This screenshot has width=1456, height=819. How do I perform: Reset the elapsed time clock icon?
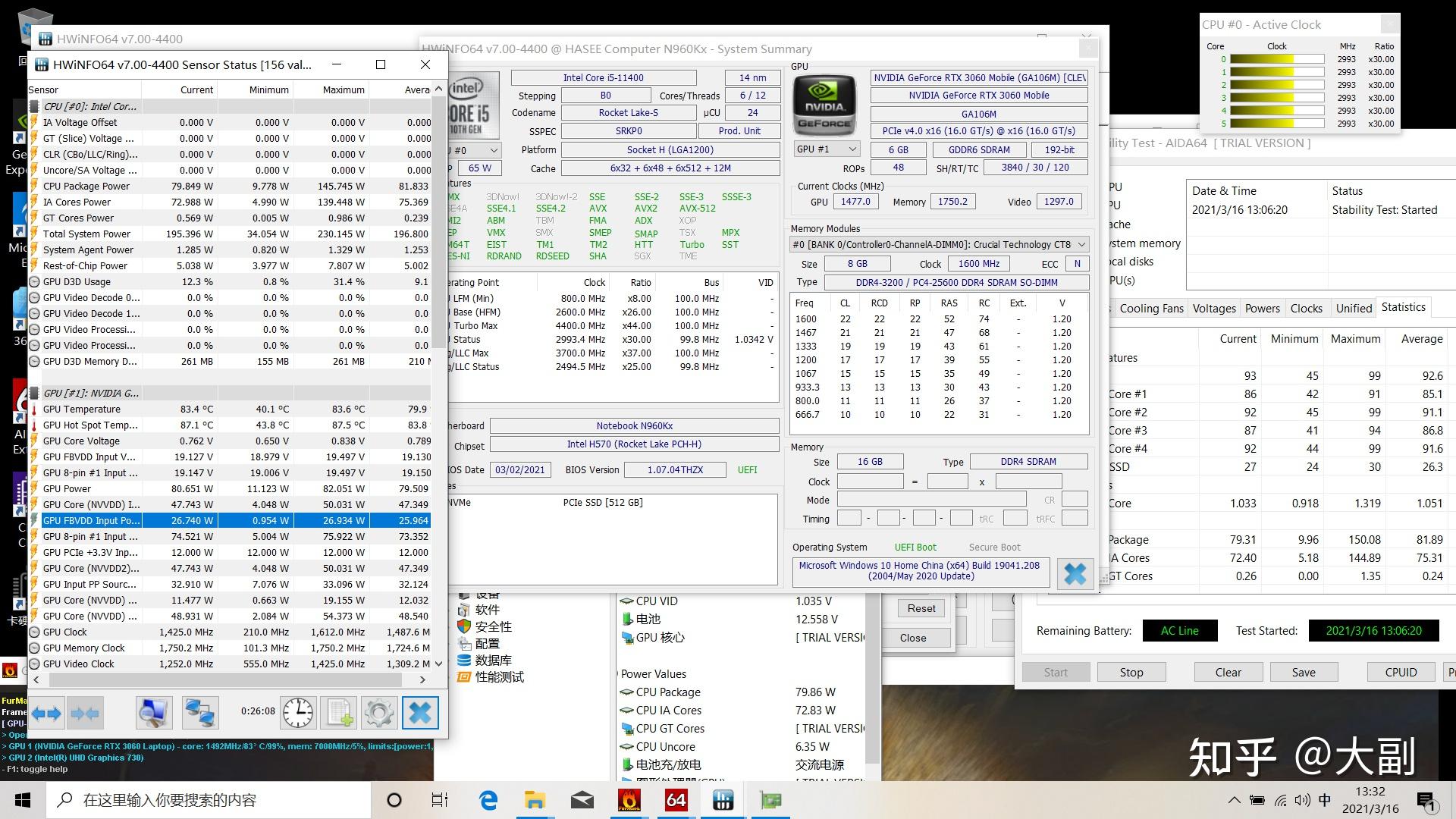[x=298, y=713]
